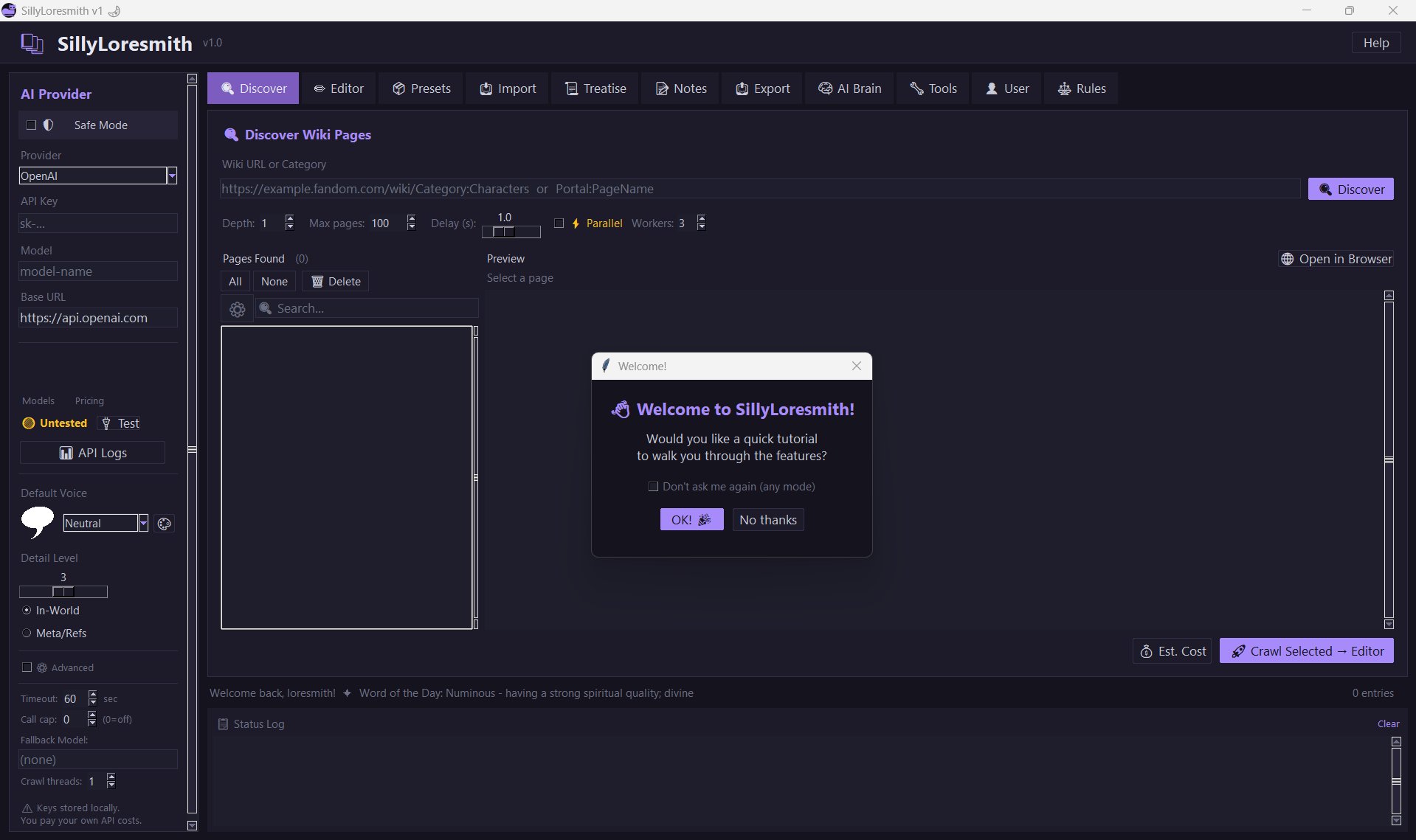Screen dimensions: 1416x840
Task: Click the Wiki URL input field
Action: pyautogui.click(x=760, y=189)
